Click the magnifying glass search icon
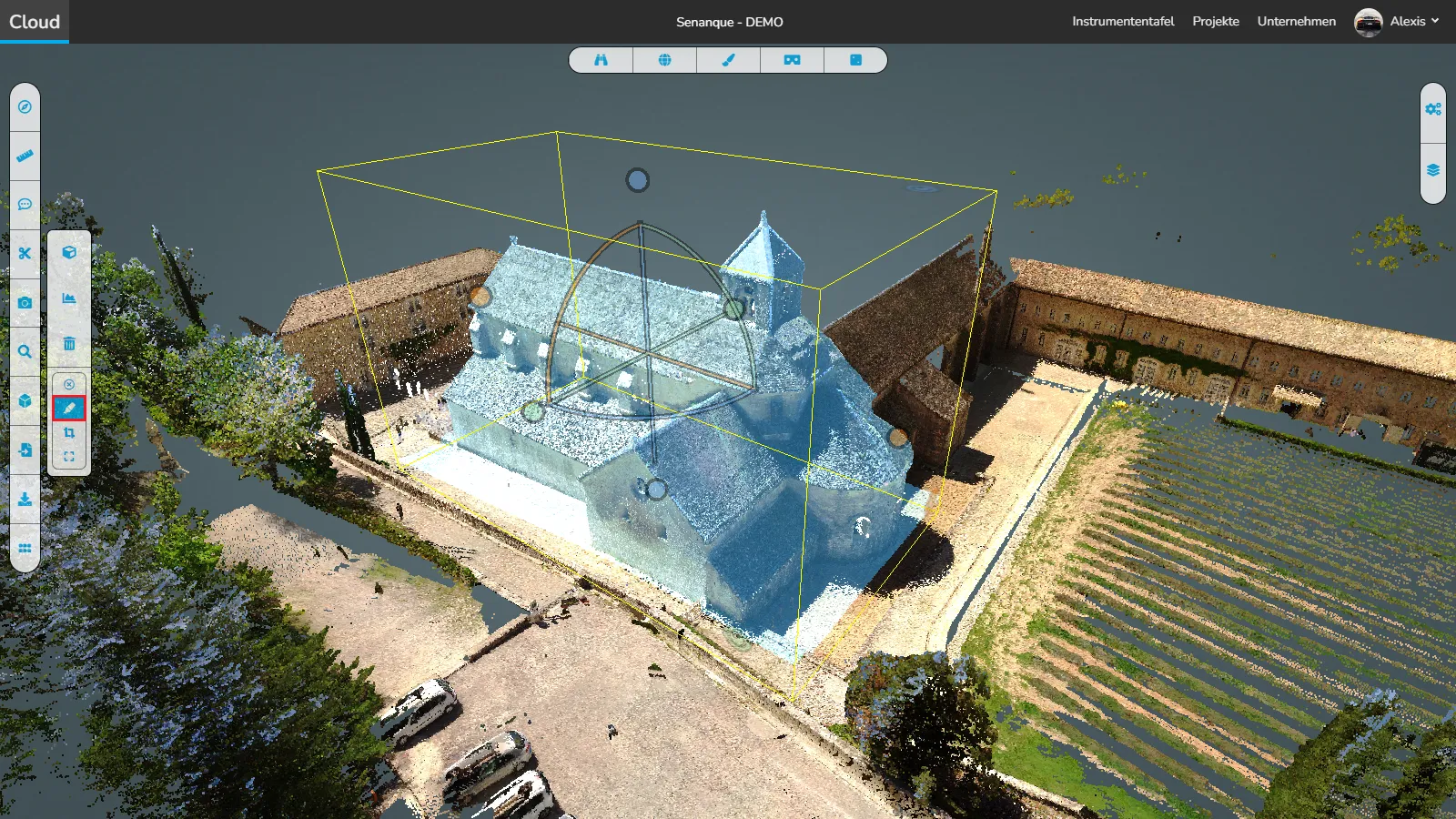This screenshot has width=1456, height=819. pos(25,351)
